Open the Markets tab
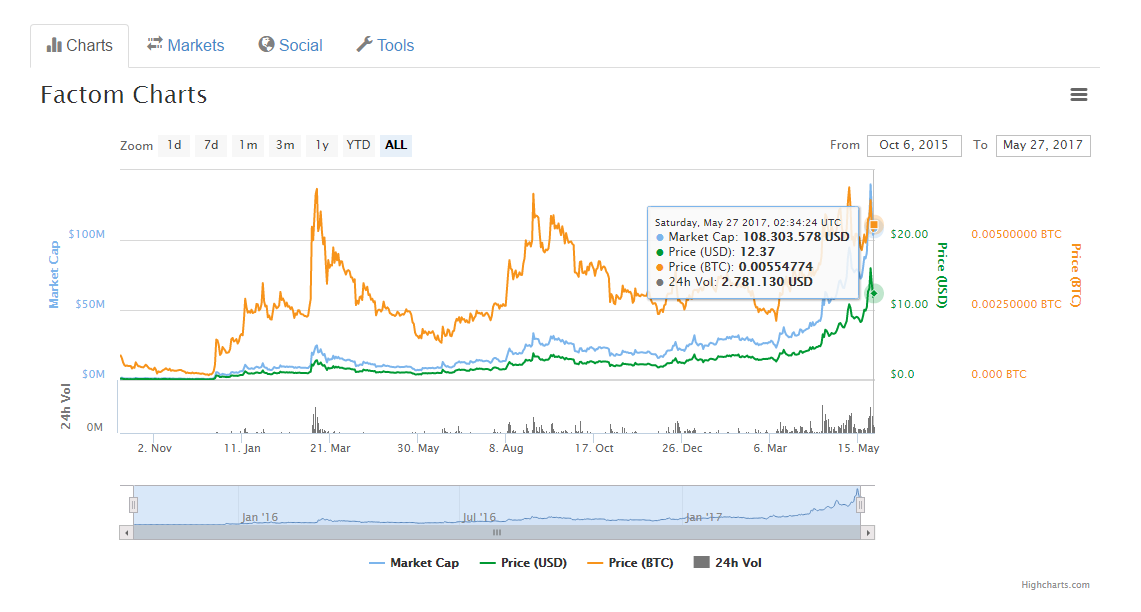1141x612 pixels. click(186, 45)
